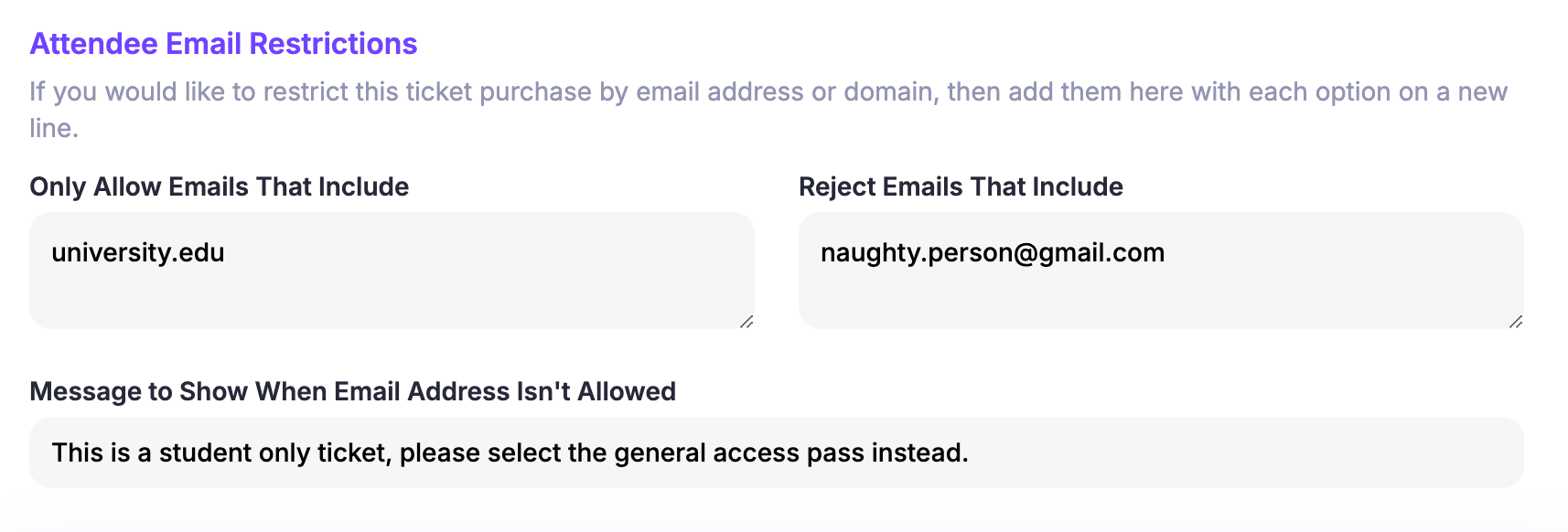This screenshot has width=1568, height=532.
Task: Click the resize handle of the allow-emails textarea
Action: click(x=746, y=321)
